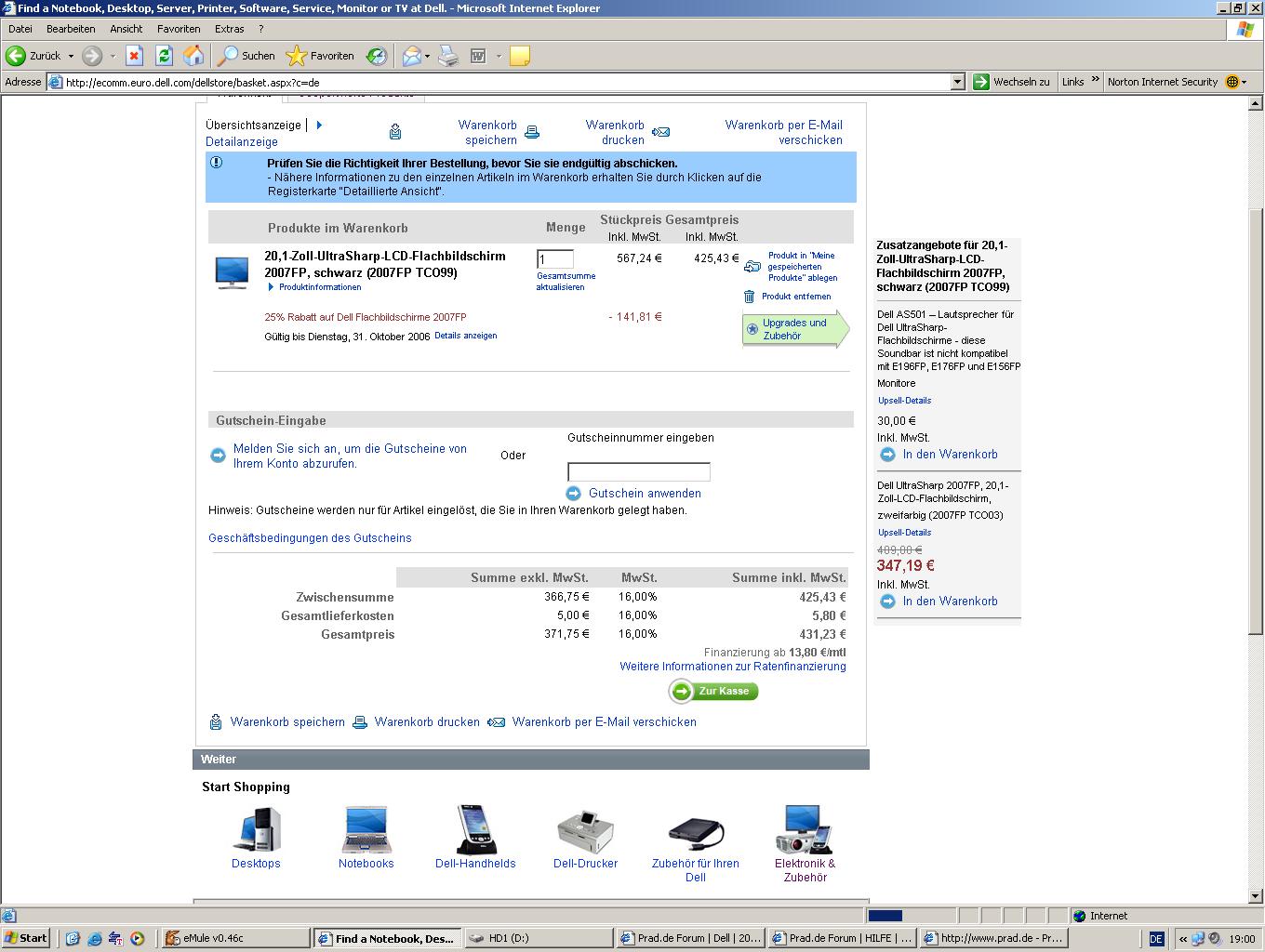
Task: Click the Gutscheinnummer input field
Action: [639, 471]
